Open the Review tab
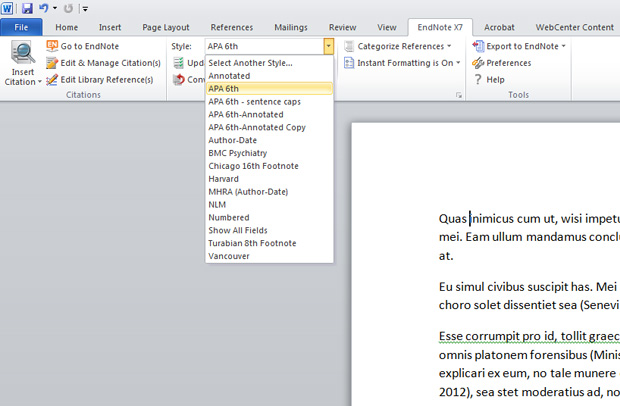620x406 pixels. 342,27
